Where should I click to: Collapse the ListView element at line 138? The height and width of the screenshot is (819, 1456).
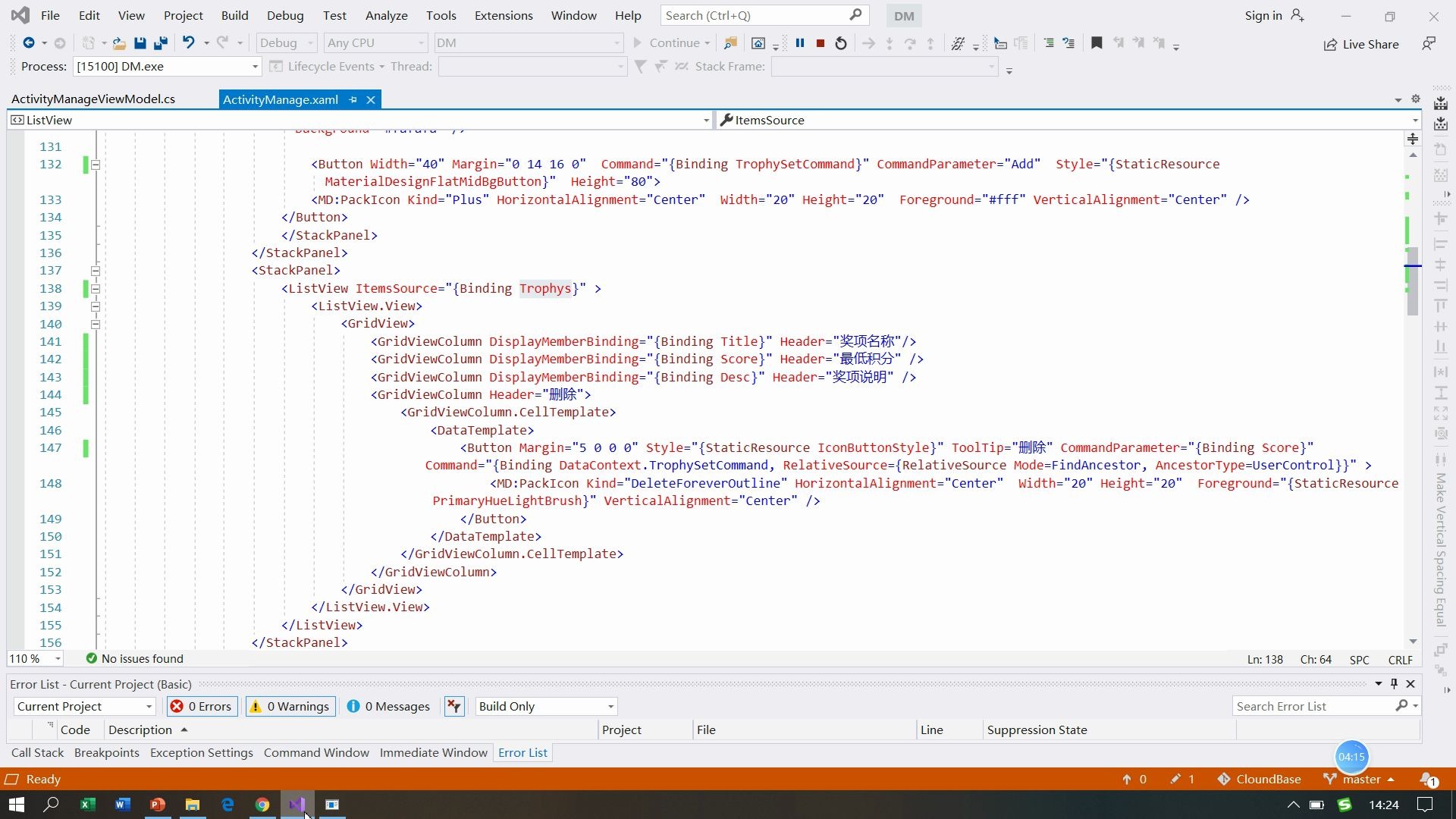click(96, 289)
